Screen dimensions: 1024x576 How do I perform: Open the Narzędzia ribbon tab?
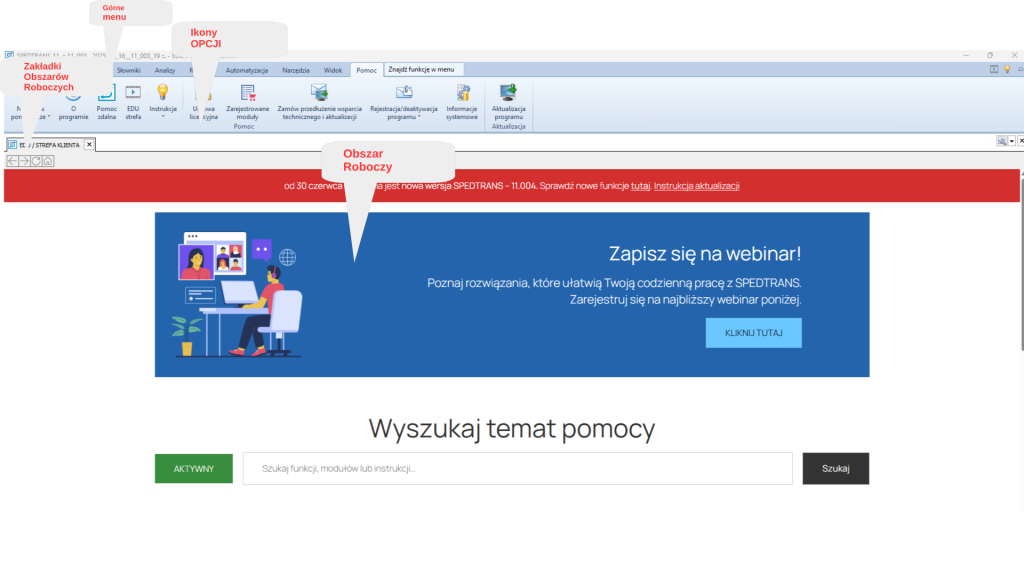pos(296,71)
